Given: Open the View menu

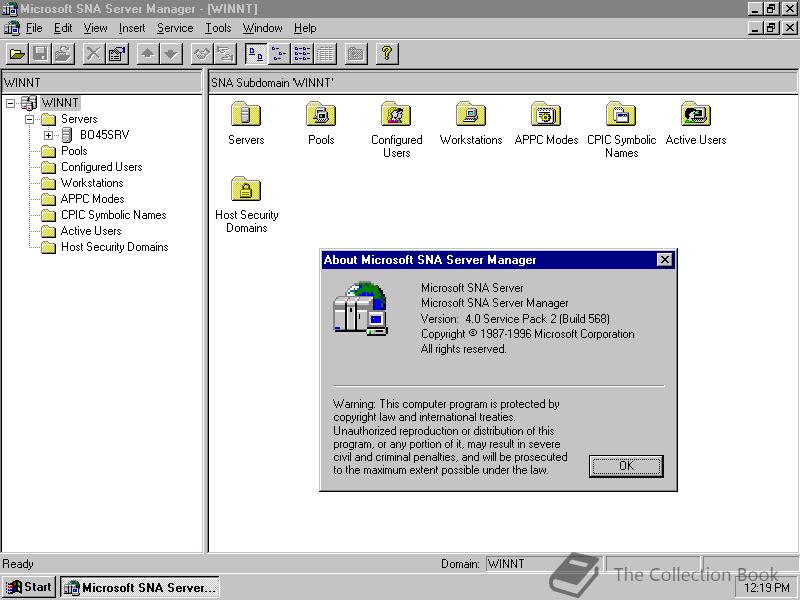Looking at the screenshot, I should pos(95,28).
